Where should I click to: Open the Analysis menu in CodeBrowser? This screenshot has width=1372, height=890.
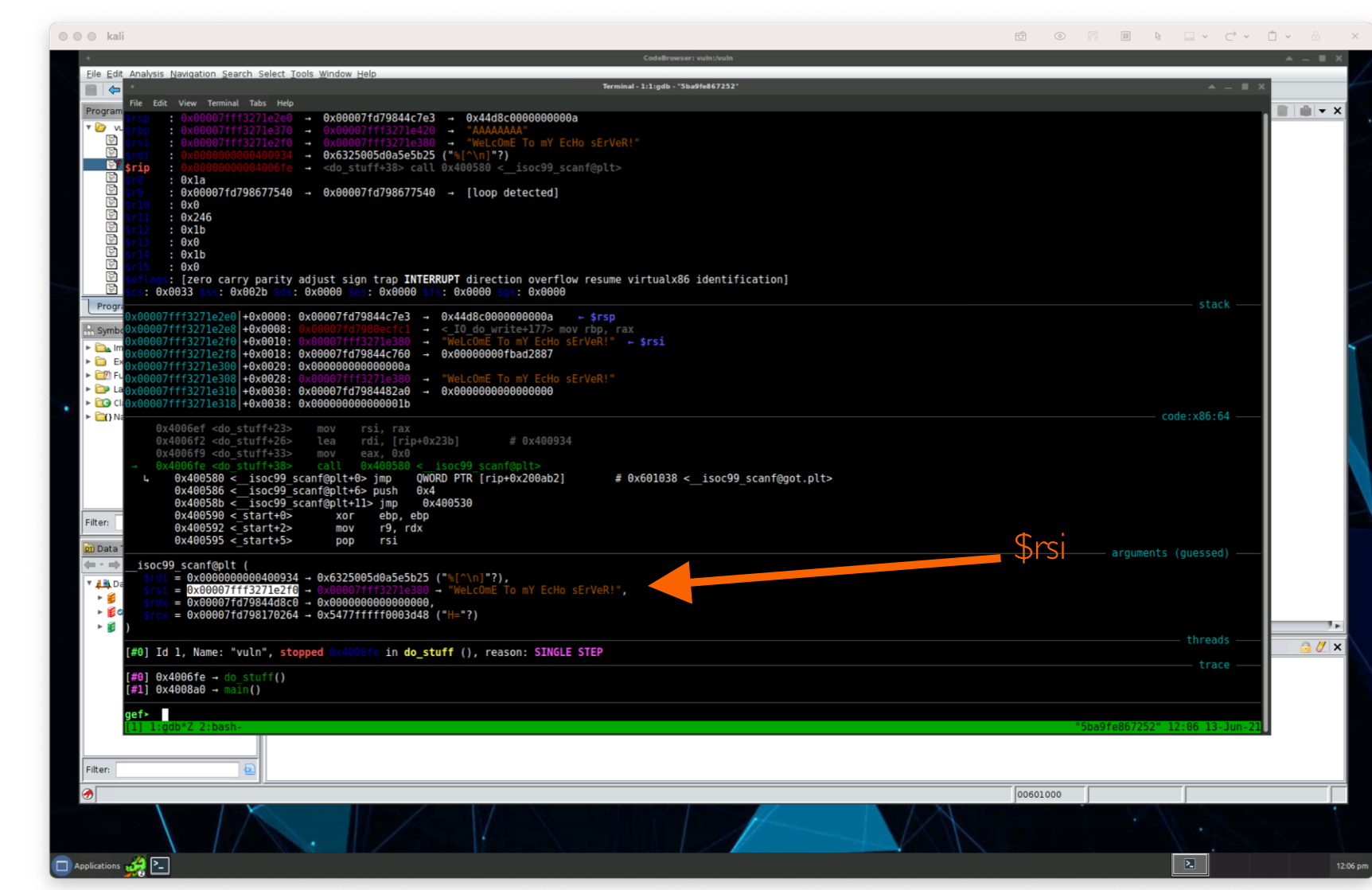click(x=146, y=74)
